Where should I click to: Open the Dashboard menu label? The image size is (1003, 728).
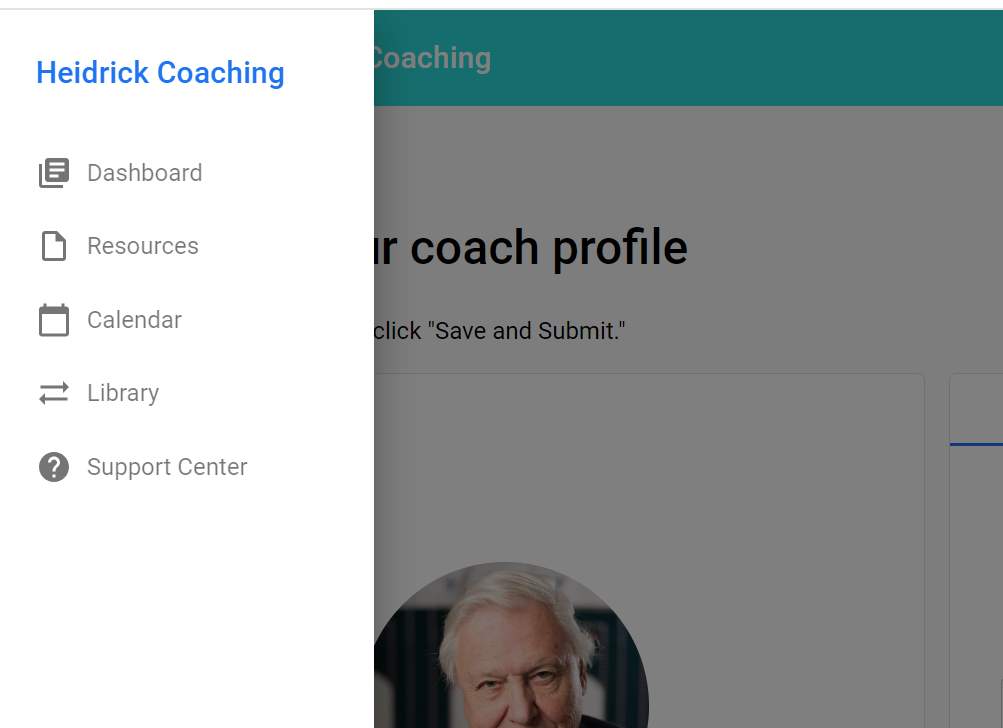pos(144,173)
